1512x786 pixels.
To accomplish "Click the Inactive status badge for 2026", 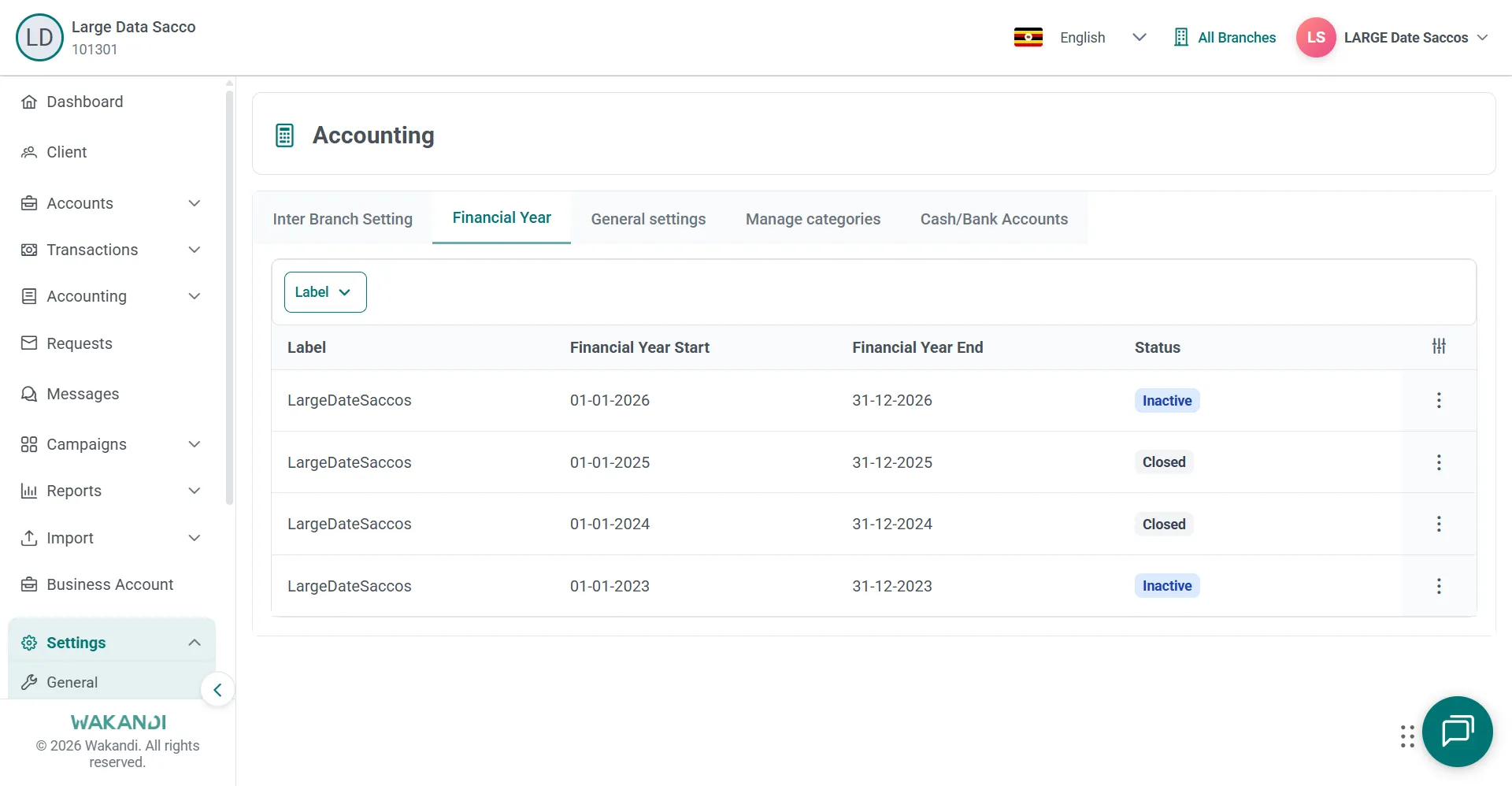I will tap(1166, 401).
